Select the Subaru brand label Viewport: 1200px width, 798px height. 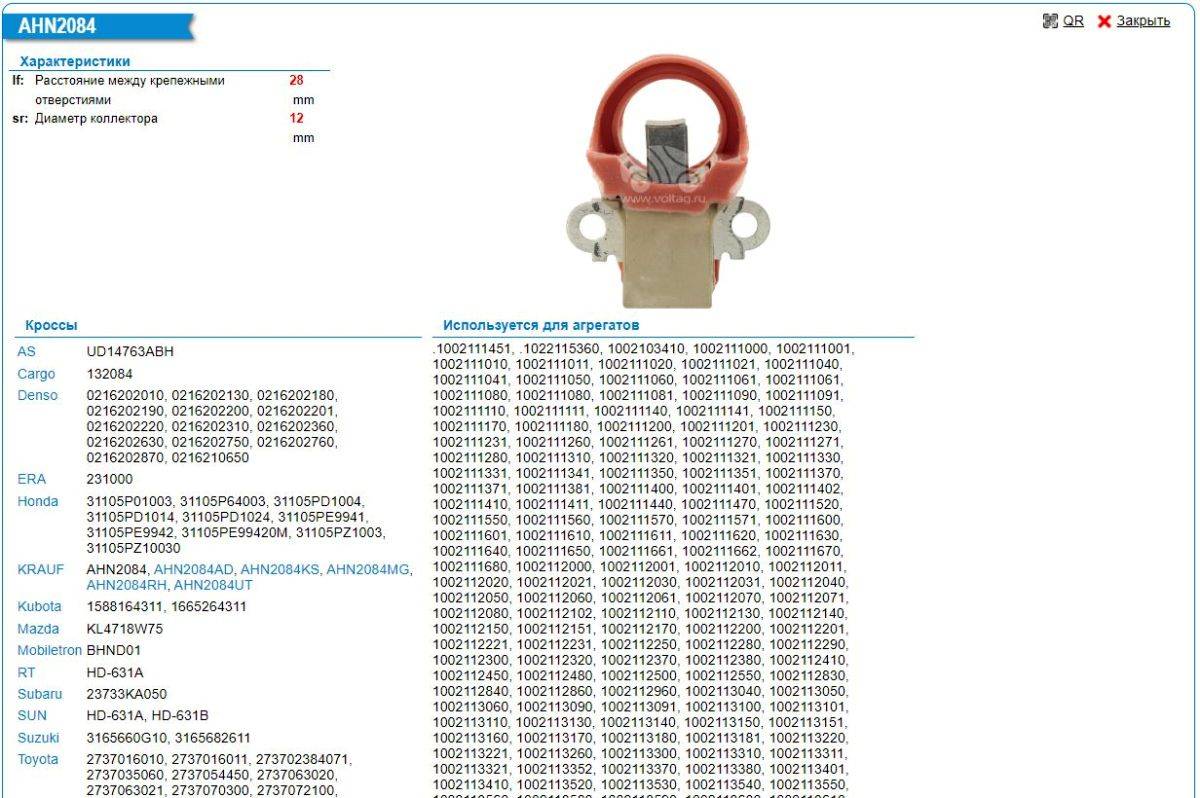[x=40, y=694]
